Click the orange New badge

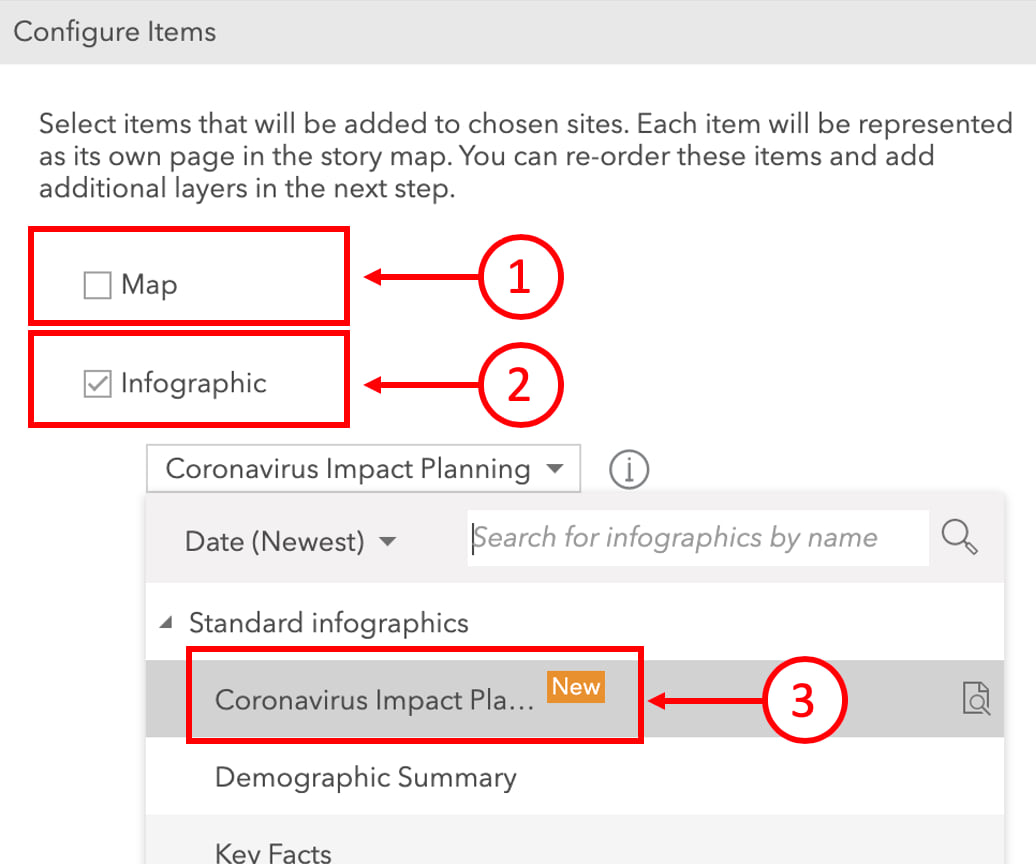click(576, 687)
